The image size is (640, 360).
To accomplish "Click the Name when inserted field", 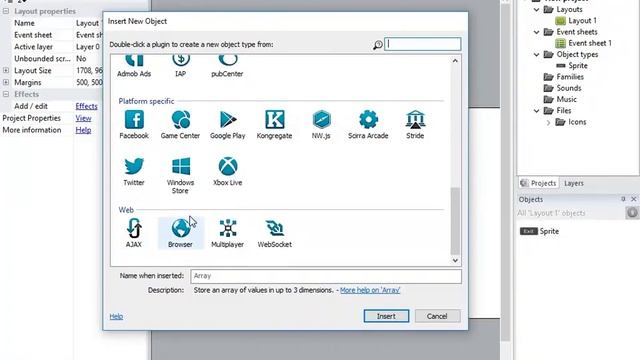I will pos(326,276).
